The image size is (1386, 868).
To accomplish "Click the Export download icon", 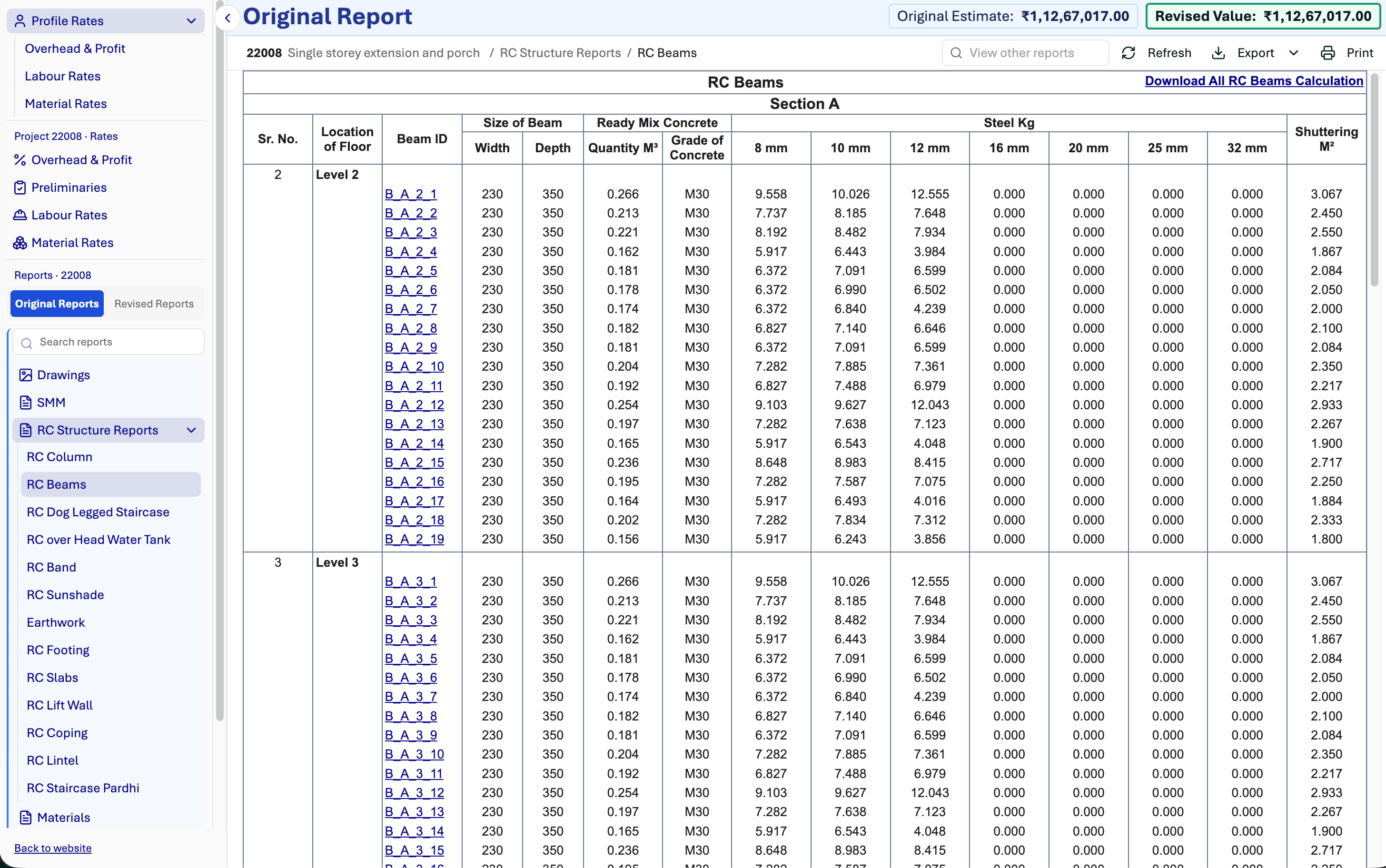I will coord(1218,53).
